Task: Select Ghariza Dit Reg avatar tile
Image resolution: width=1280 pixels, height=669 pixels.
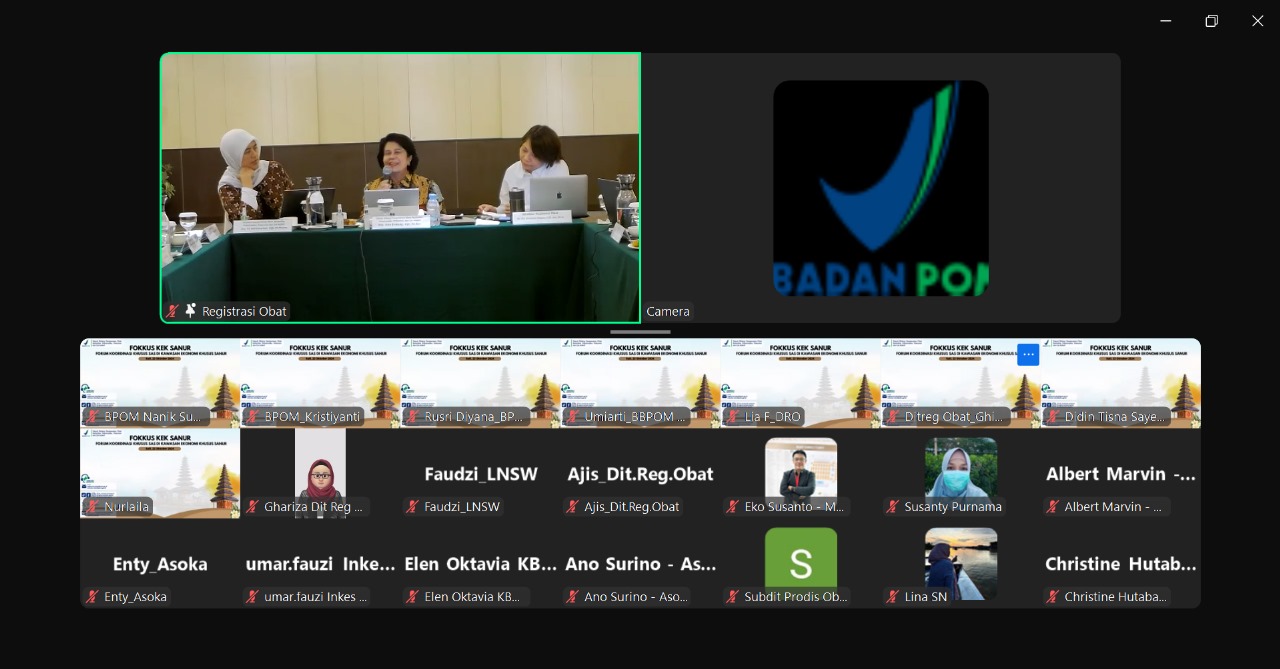Action: (x=320, y=468)
